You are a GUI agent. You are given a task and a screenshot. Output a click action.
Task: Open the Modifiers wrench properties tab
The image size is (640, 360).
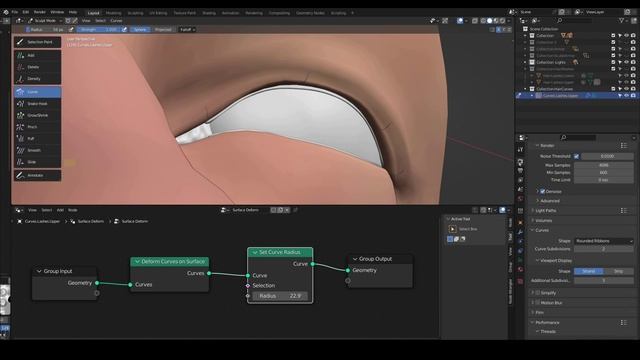[520, 232]
